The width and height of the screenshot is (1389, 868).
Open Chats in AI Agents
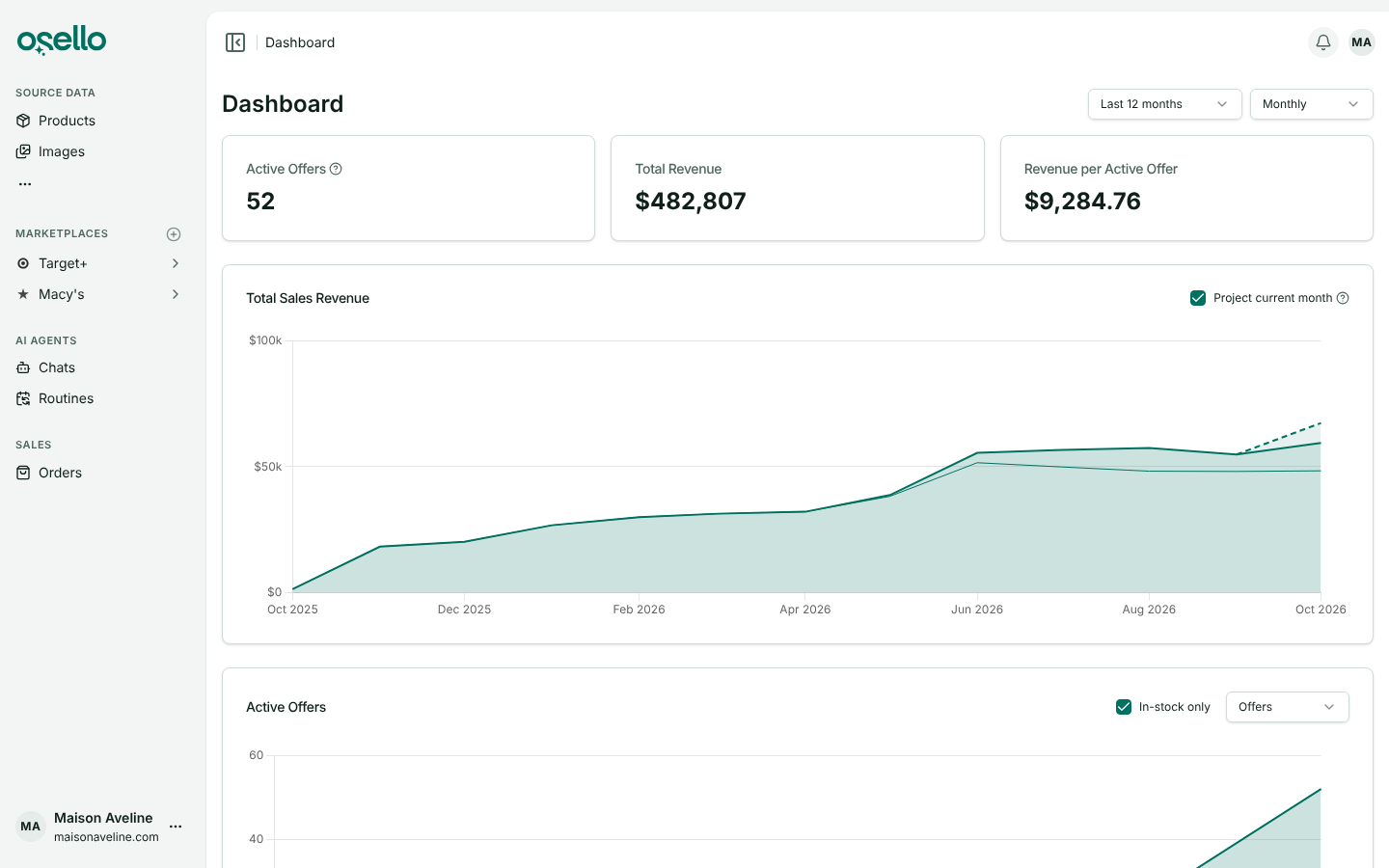(57, 367)
